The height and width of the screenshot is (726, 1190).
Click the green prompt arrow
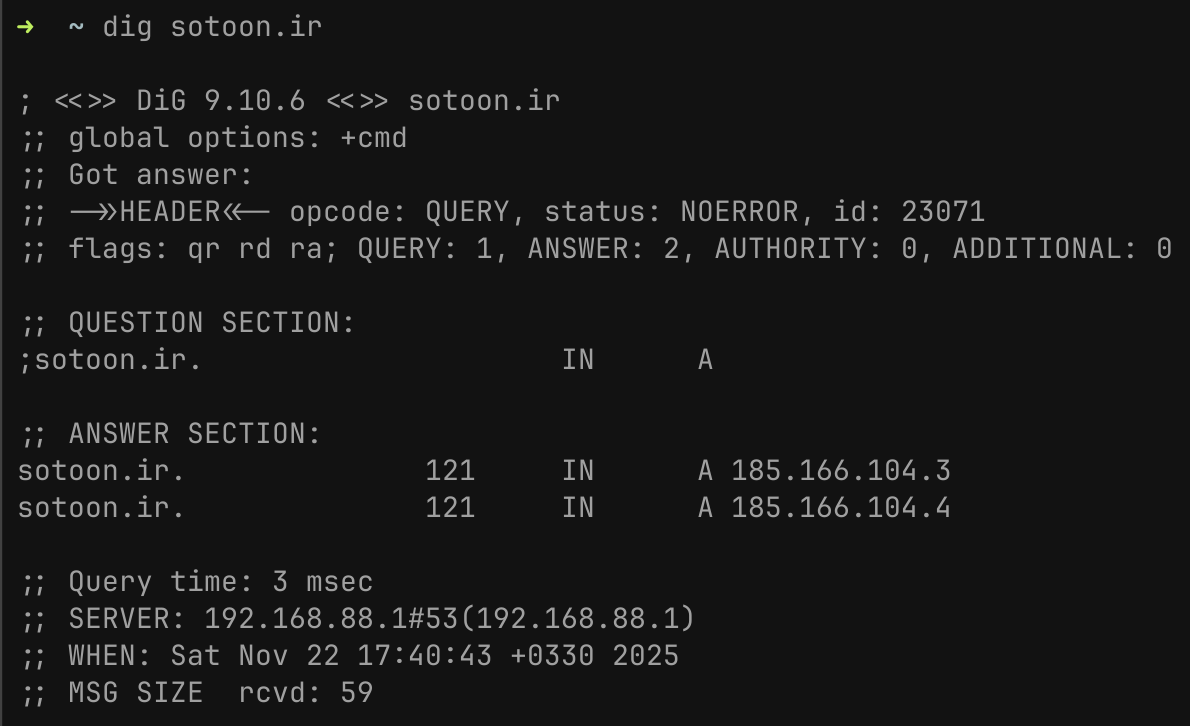25,26
